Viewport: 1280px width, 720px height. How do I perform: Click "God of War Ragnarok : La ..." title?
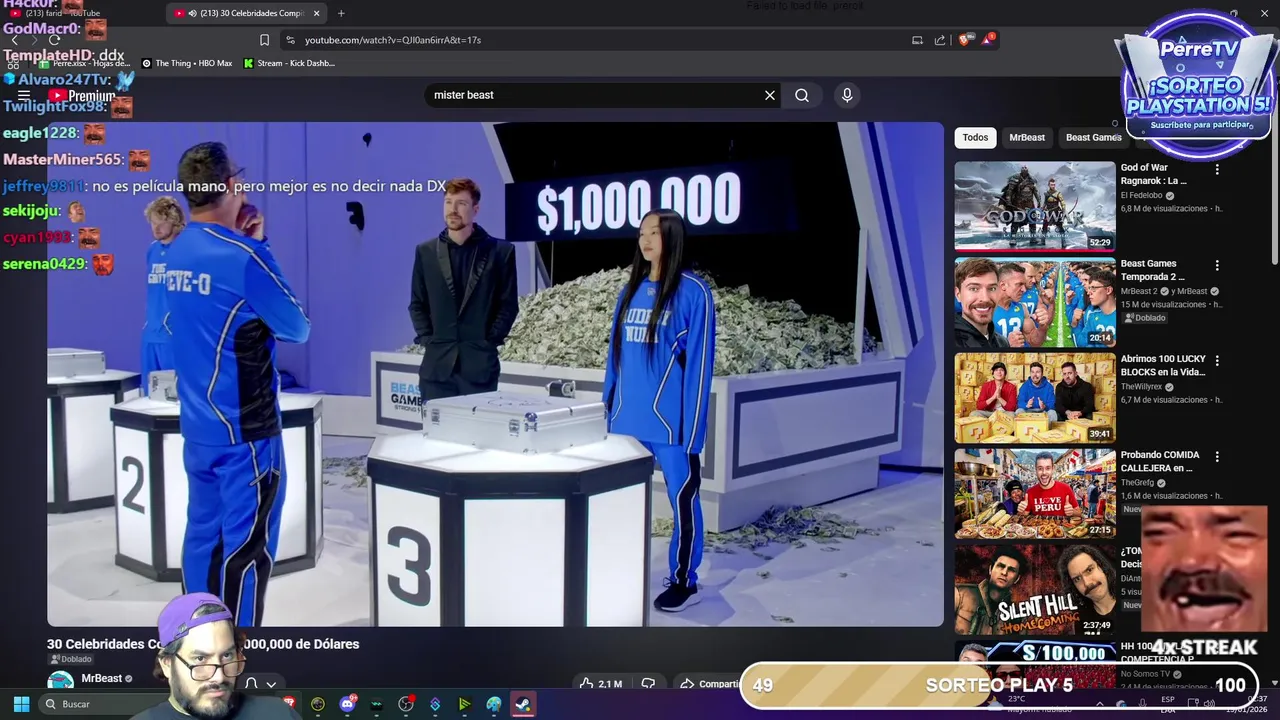click(x=1154, y=174)
